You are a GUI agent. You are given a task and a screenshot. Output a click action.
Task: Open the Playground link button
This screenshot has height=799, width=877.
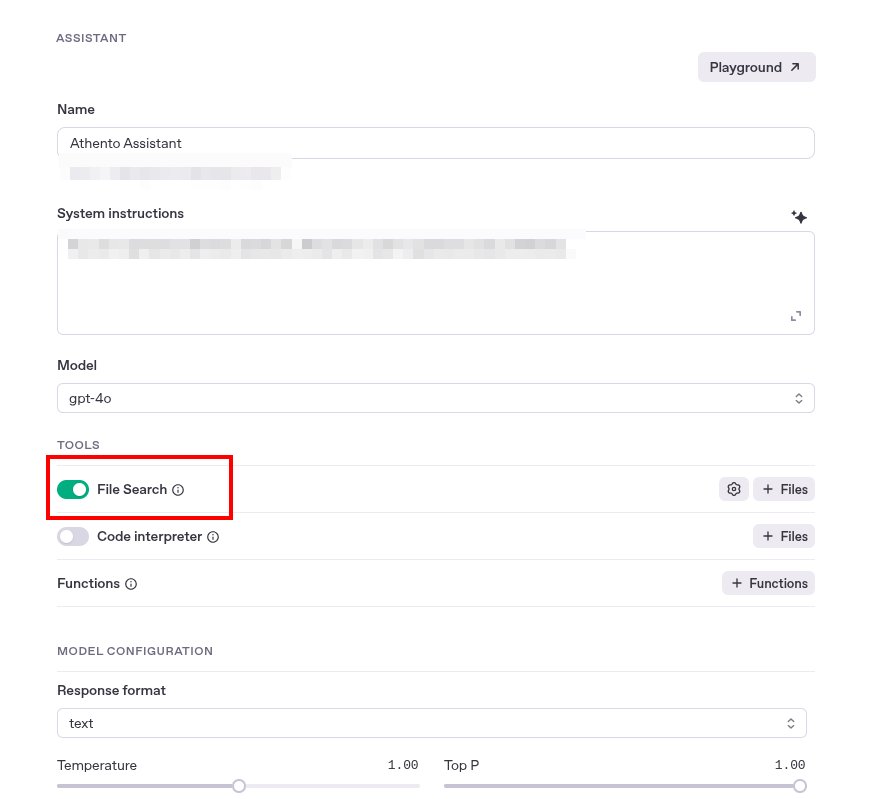coord(756,67)
